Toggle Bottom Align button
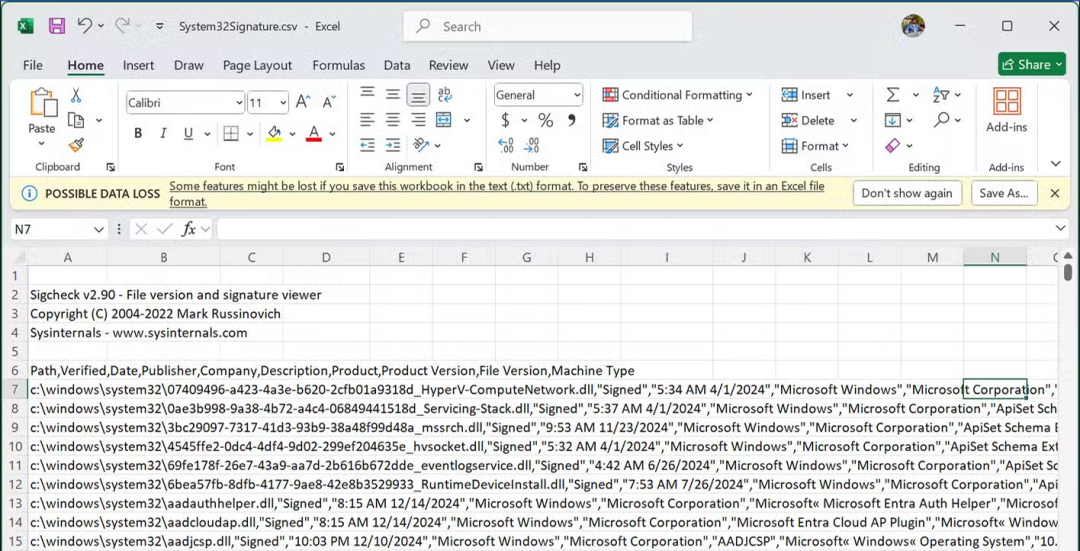 point(418,95)
